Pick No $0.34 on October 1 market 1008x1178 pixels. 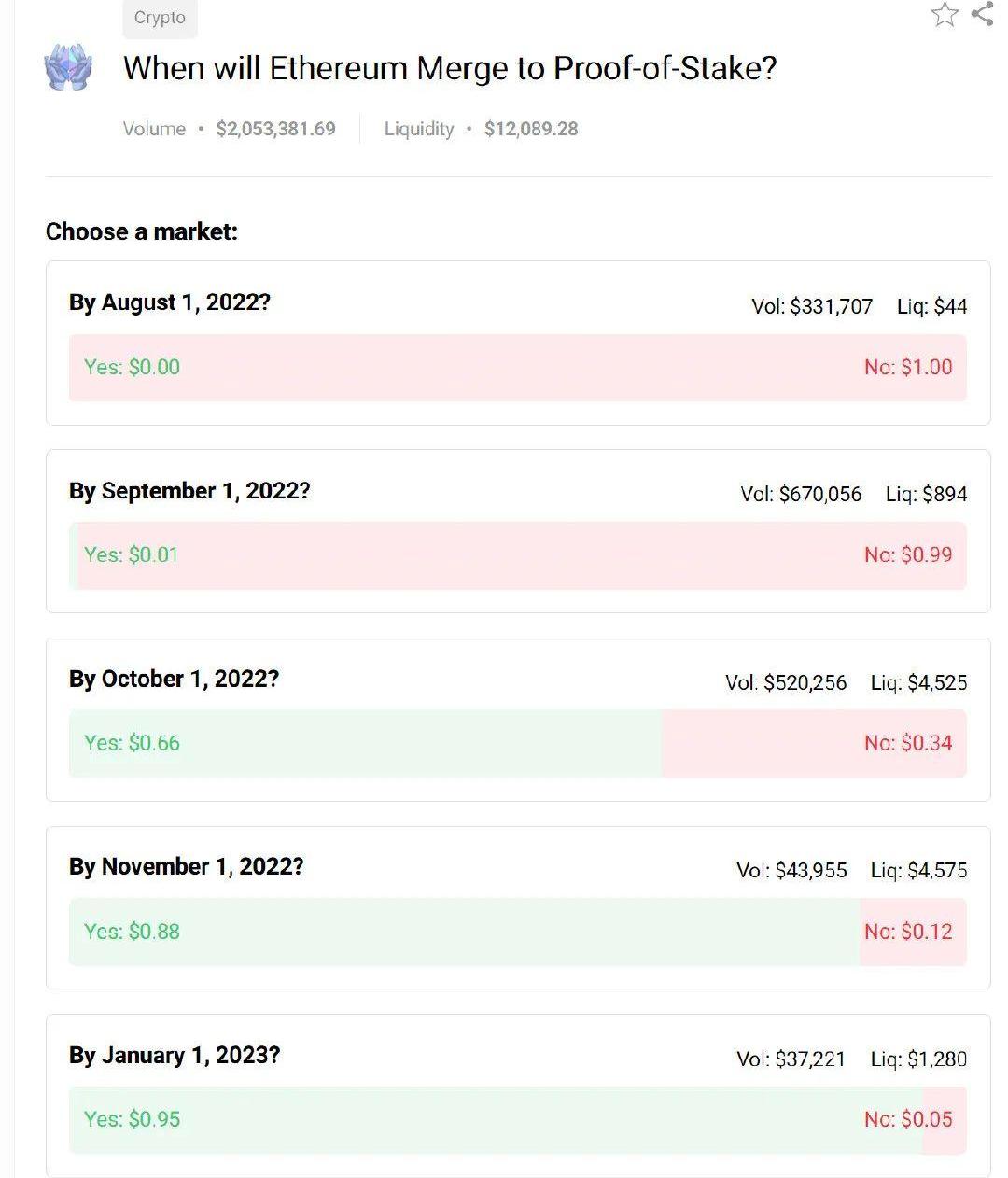coord(908,743)
